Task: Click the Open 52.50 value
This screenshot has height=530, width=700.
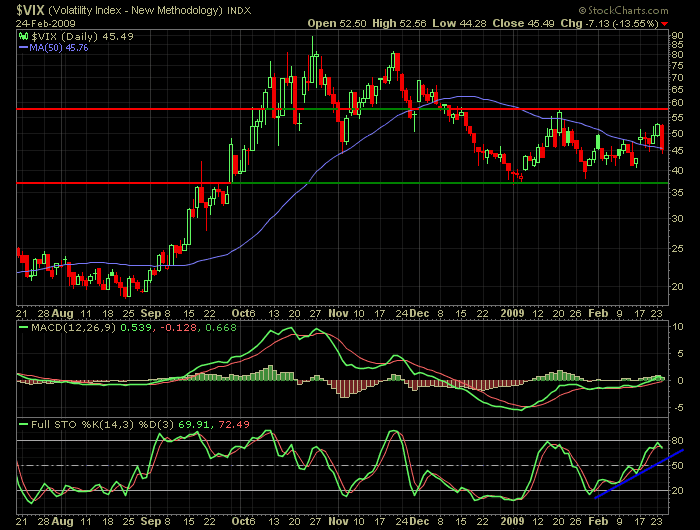Action: point(337,23)
